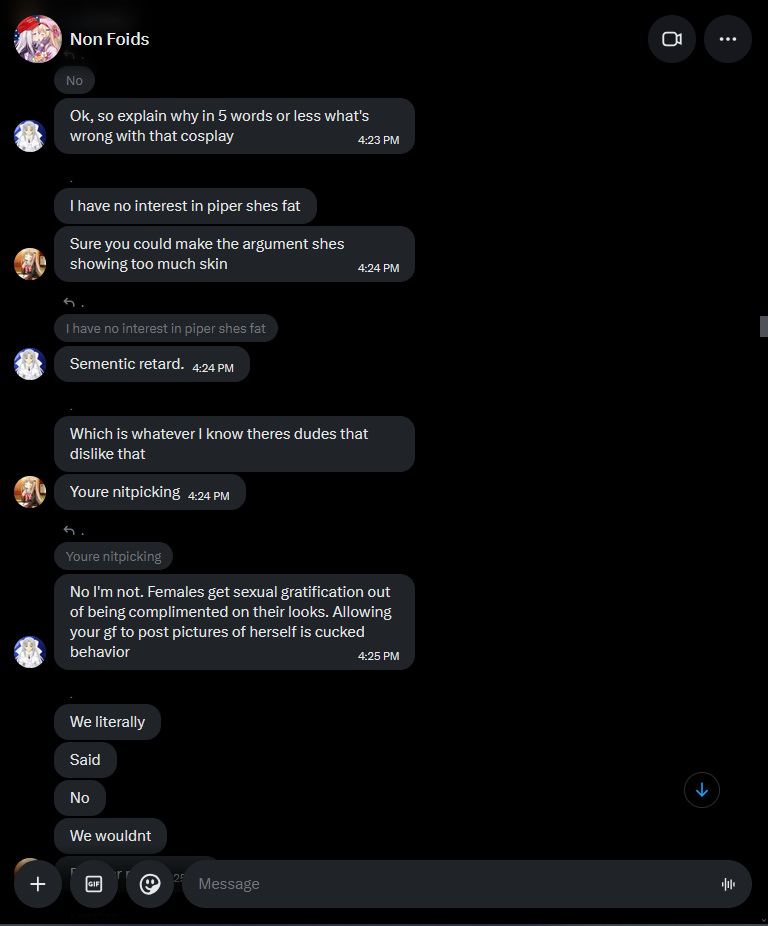Open the Non Foids group title

109,39
